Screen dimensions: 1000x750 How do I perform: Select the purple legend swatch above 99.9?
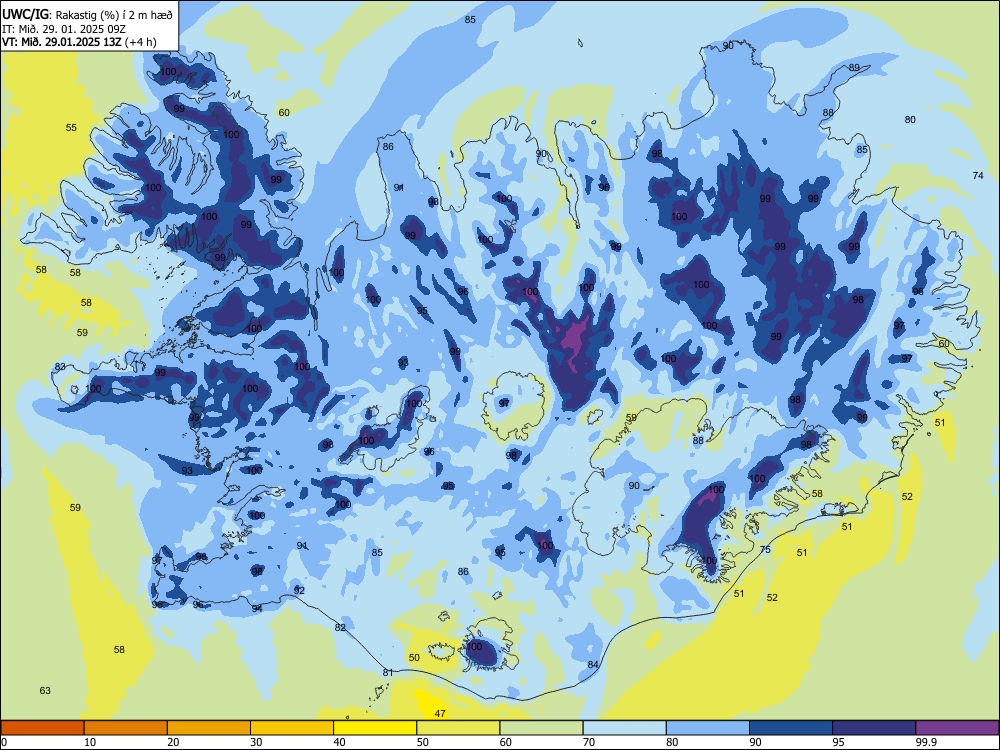957,728
